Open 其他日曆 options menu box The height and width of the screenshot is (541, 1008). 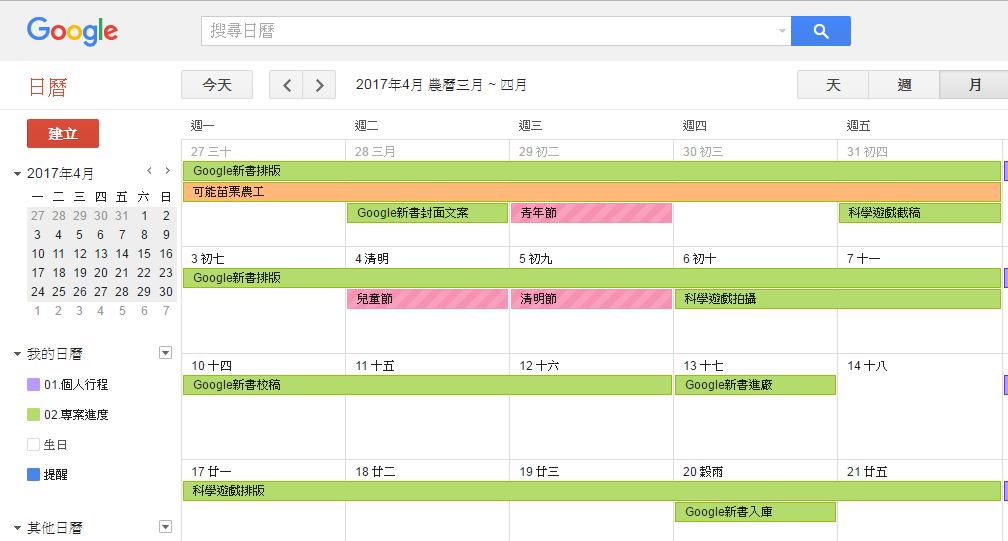tap(165, 527)
